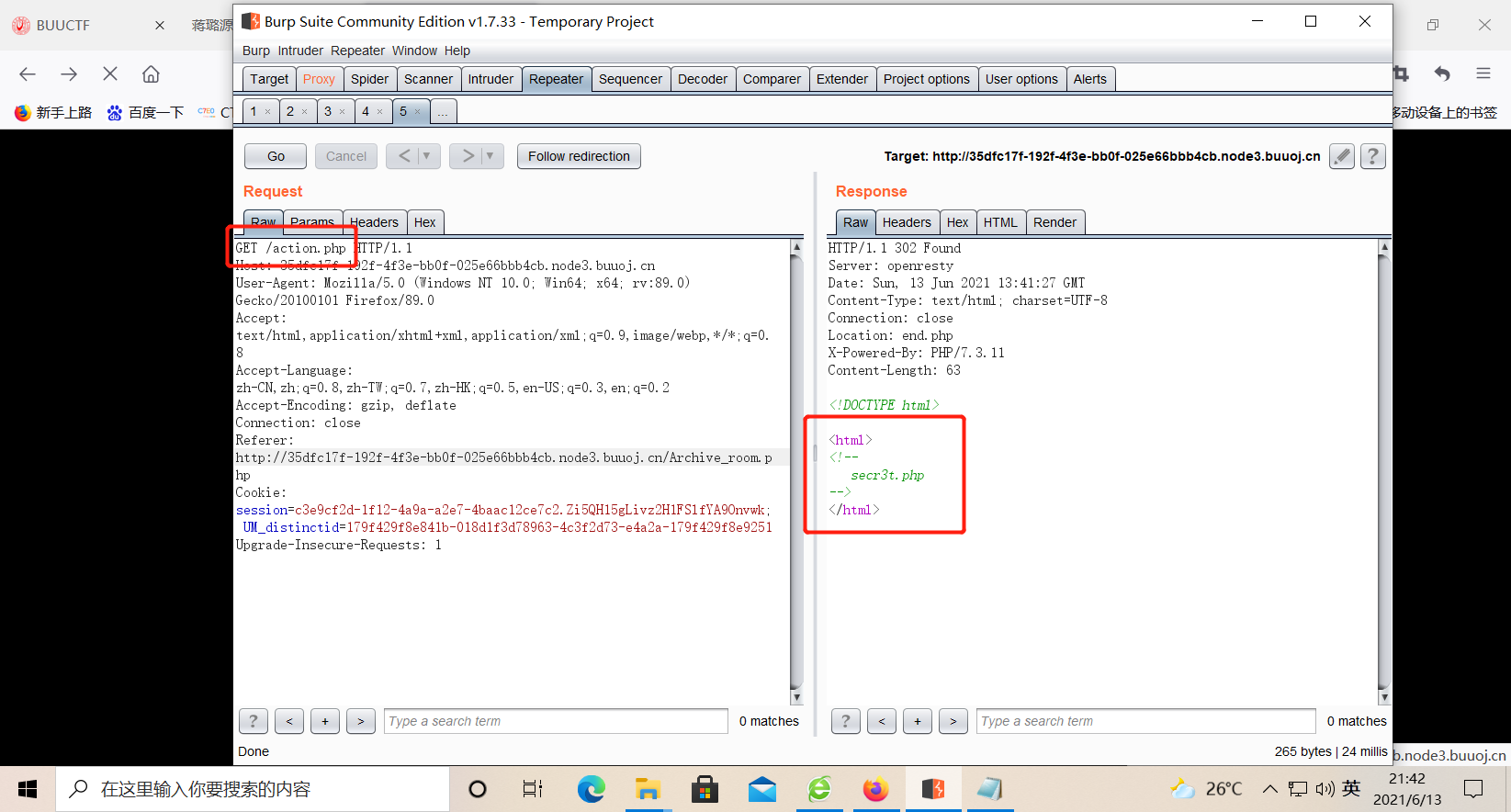Switch response view to Hex tab
Image resolution: width=1511 pixels, height=812 pixels.
pyautogui.click(x=957, y=222)
